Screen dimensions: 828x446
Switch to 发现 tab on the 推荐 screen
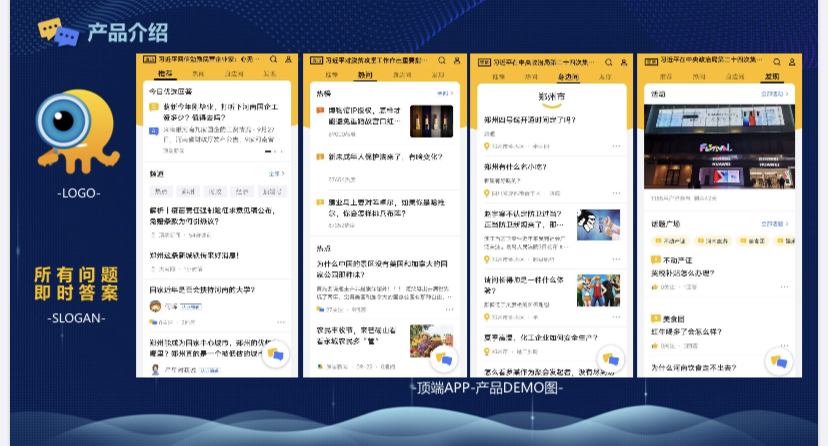269,74
